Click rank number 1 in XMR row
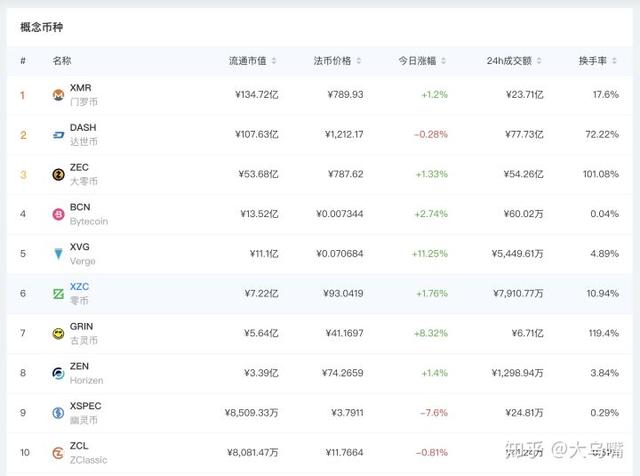Viewport: 640px width, 476px height. click(22, 95)
